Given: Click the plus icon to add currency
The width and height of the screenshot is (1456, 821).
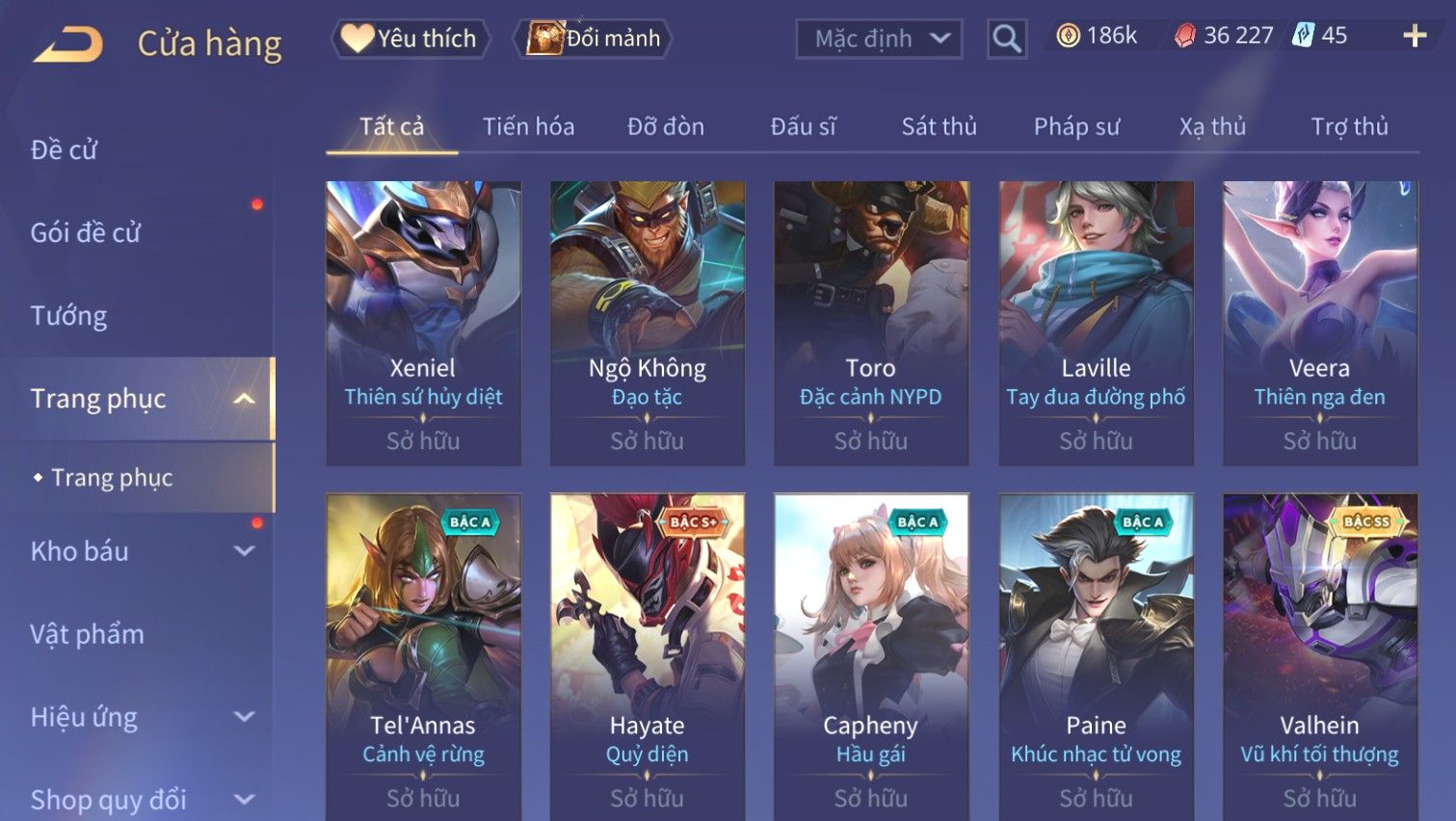Looking at the screenshot, I should coord(1415,37).
